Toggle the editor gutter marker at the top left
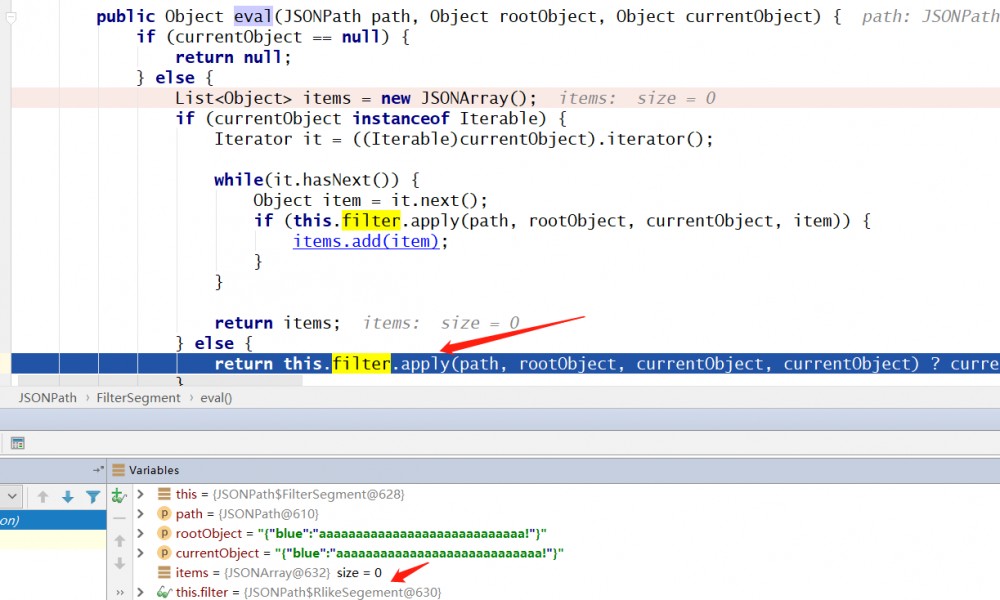The height and width of the screenshot is (600, 1000). pyautogui.click(x=11, y=17)
